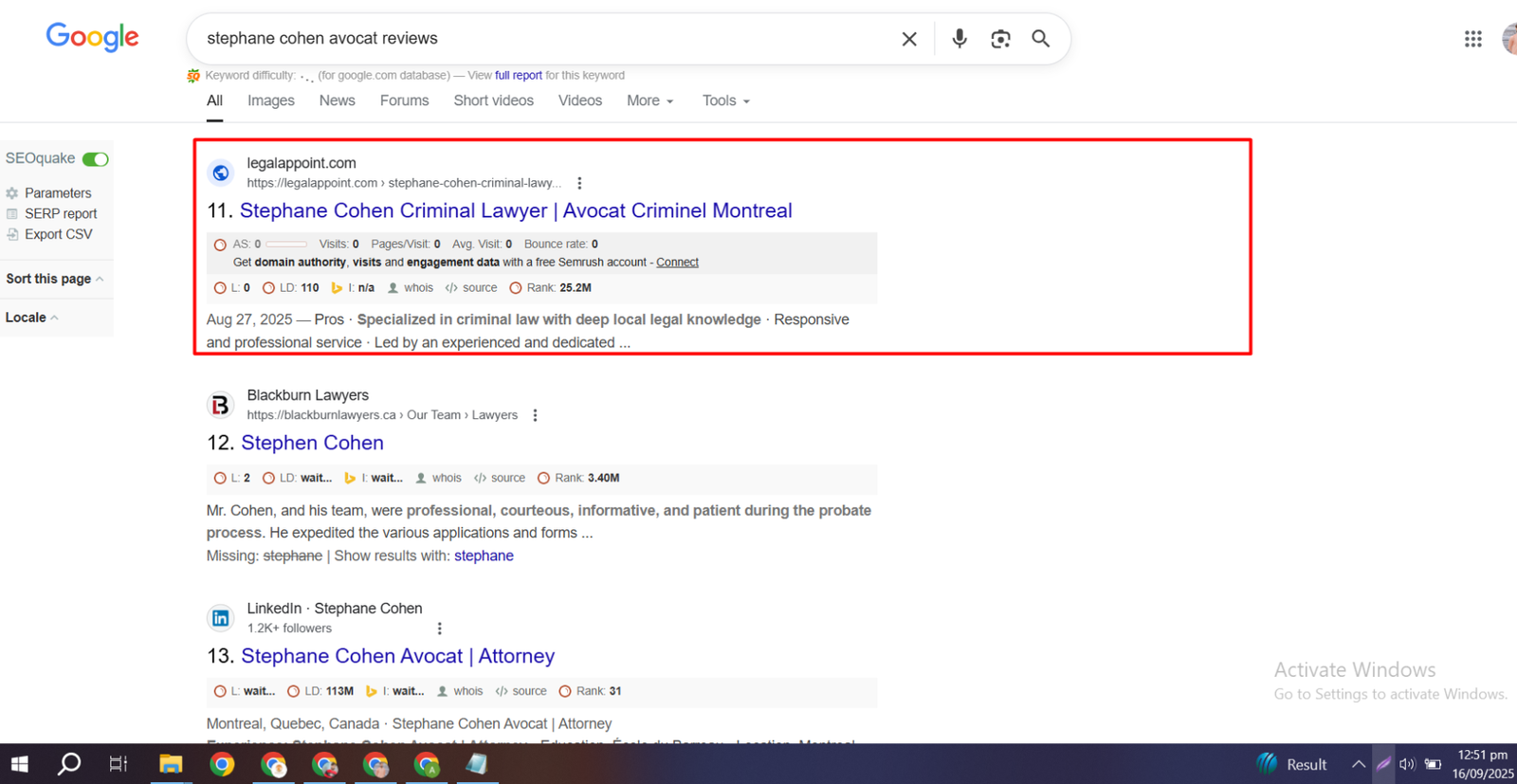Start voice search with the microphone icon

click(x=959, y=39)
